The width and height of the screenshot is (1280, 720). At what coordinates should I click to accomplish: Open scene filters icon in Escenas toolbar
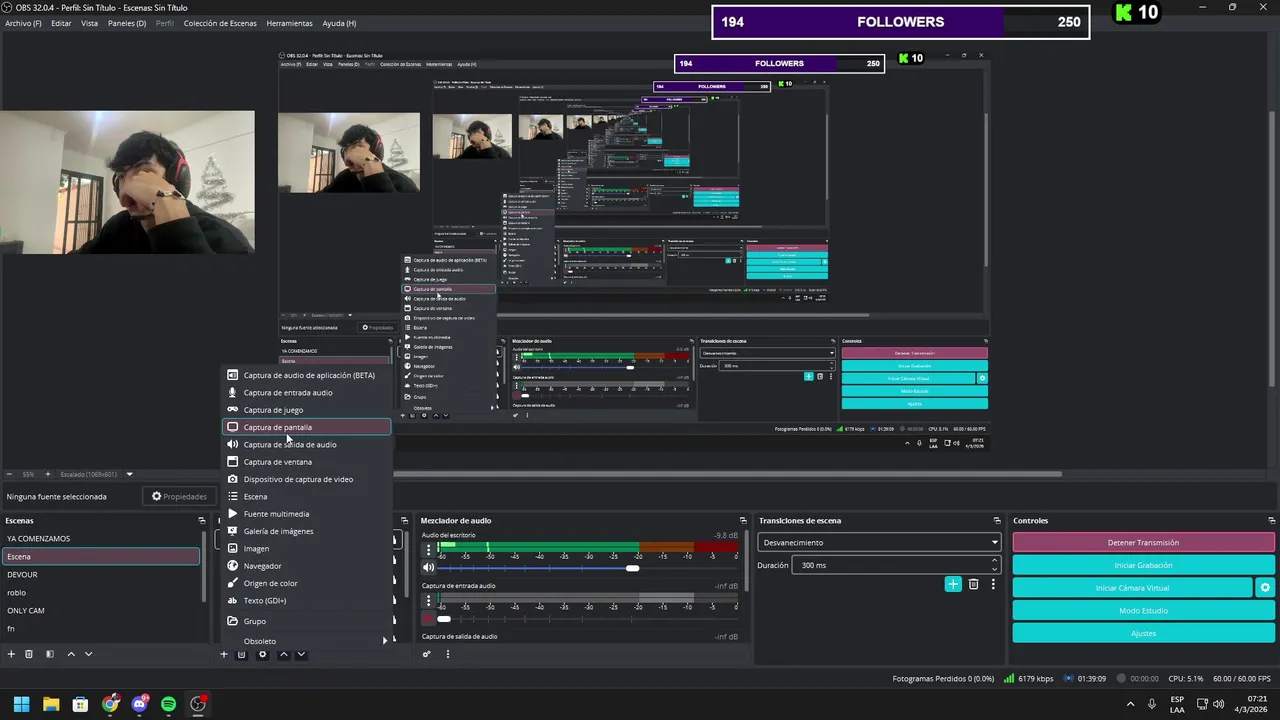tap(50, 654)
